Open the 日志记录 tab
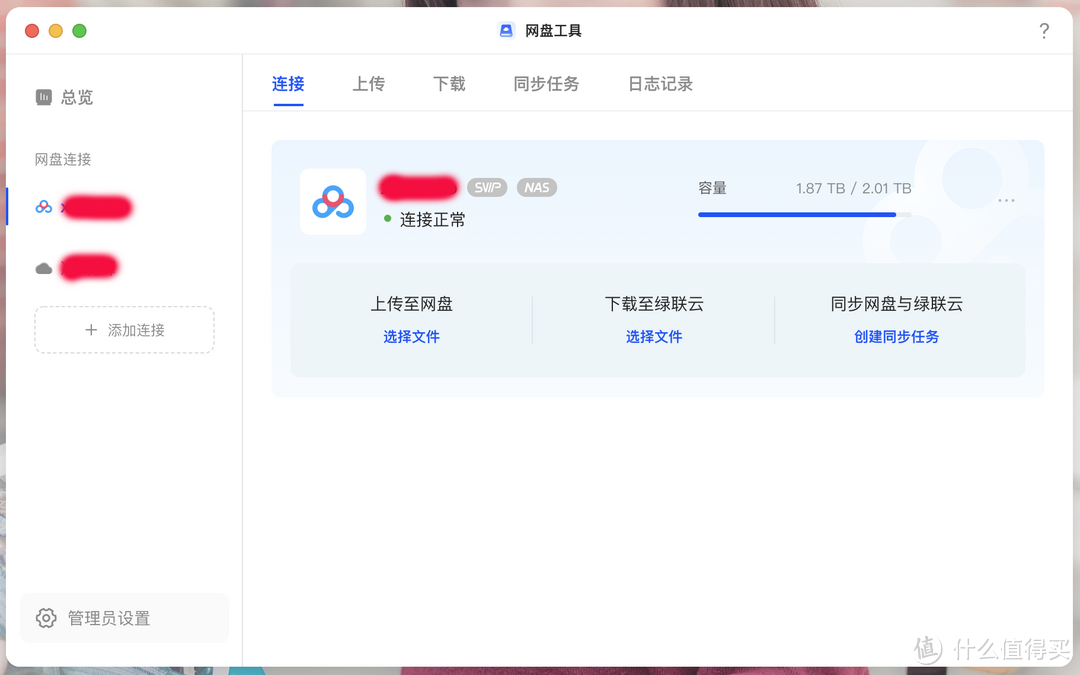The height and width of the screenshot is (675, 1080). point(659,84)
